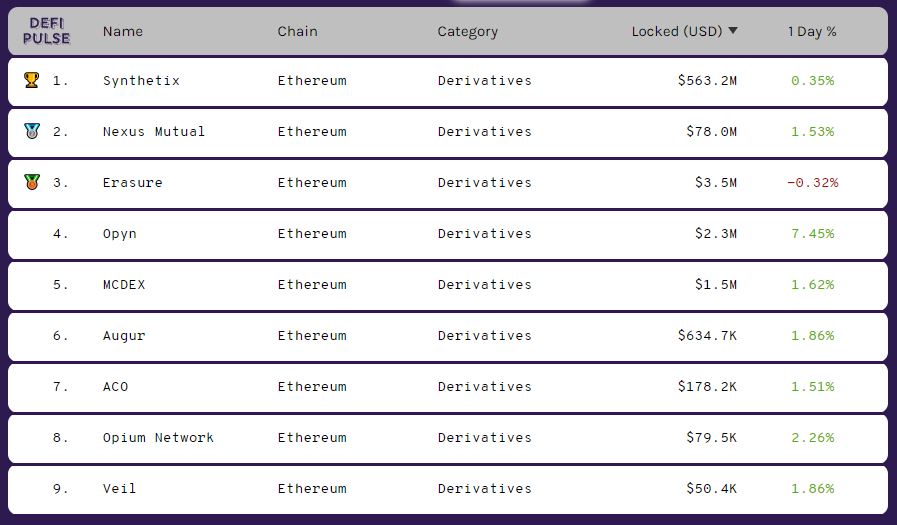
Task: Click the gold trophy icon beside Synthetix
Action: pyautogui.click(x=31, y=80)
